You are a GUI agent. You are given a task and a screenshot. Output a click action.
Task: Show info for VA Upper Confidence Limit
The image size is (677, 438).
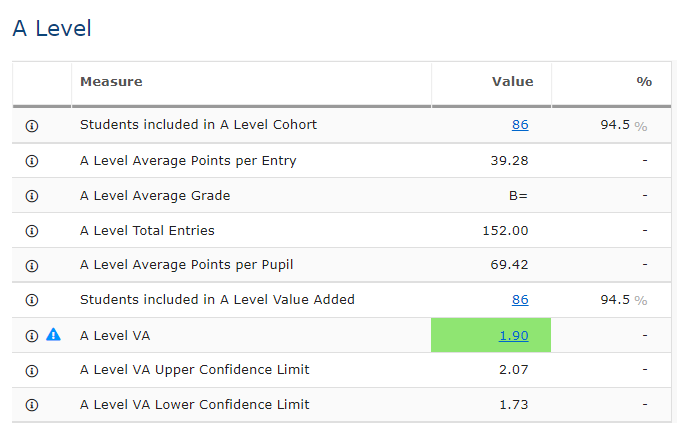click(x=31, y=370)
